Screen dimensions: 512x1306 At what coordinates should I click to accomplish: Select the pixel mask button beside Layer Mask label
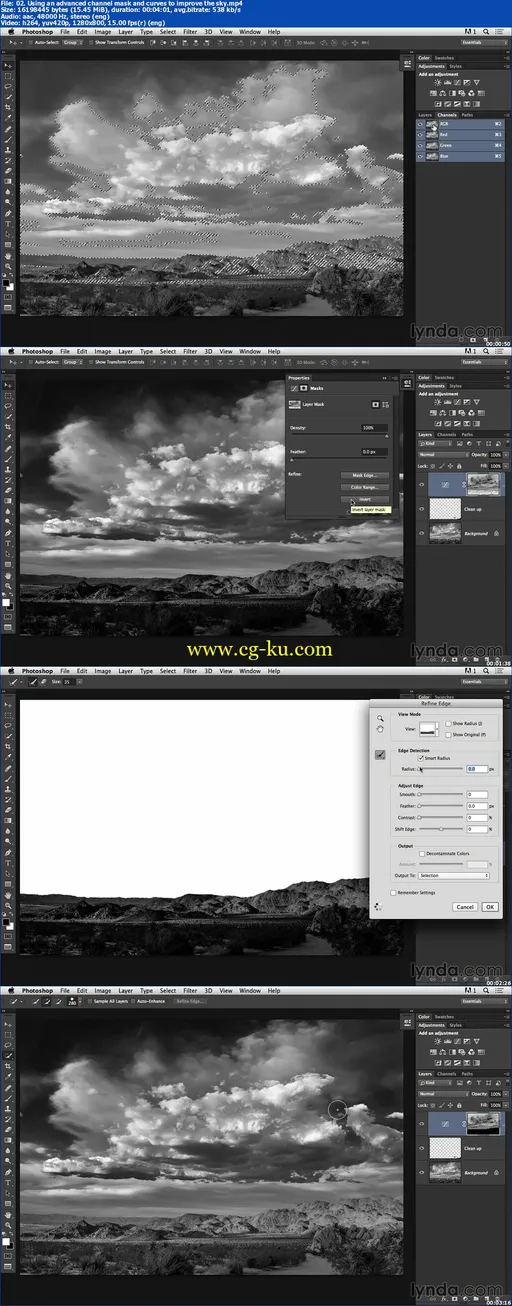[375, 405]
